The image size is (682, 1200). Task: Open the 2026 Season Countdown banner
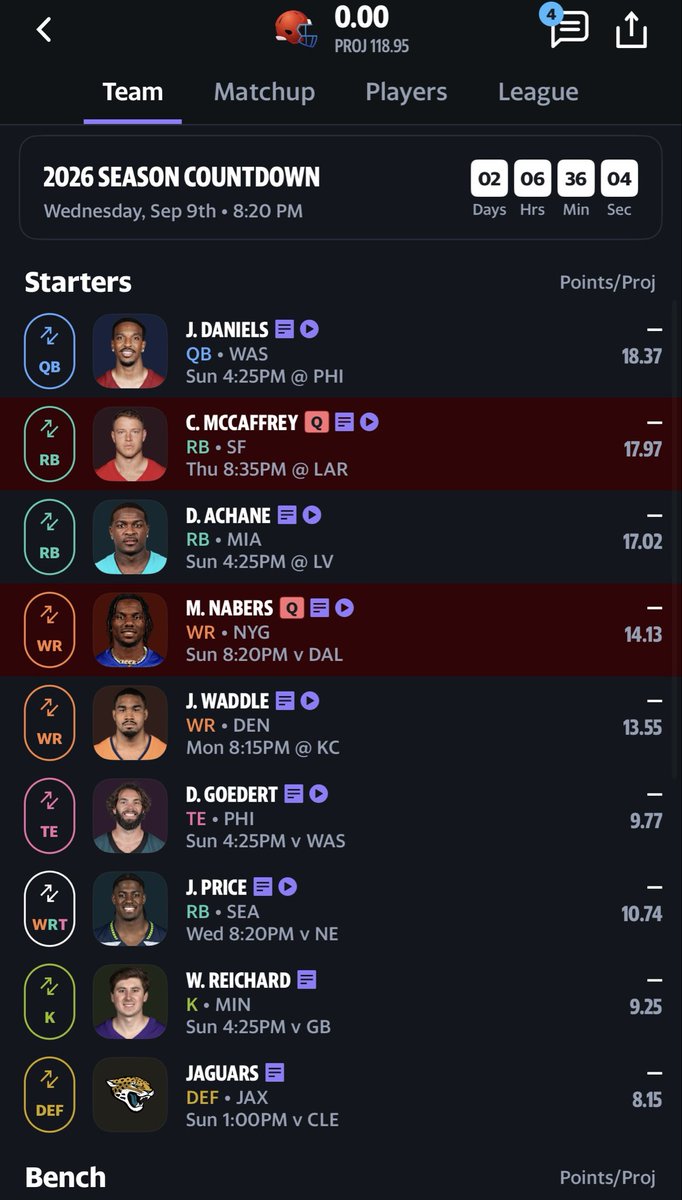pos(340,188)
